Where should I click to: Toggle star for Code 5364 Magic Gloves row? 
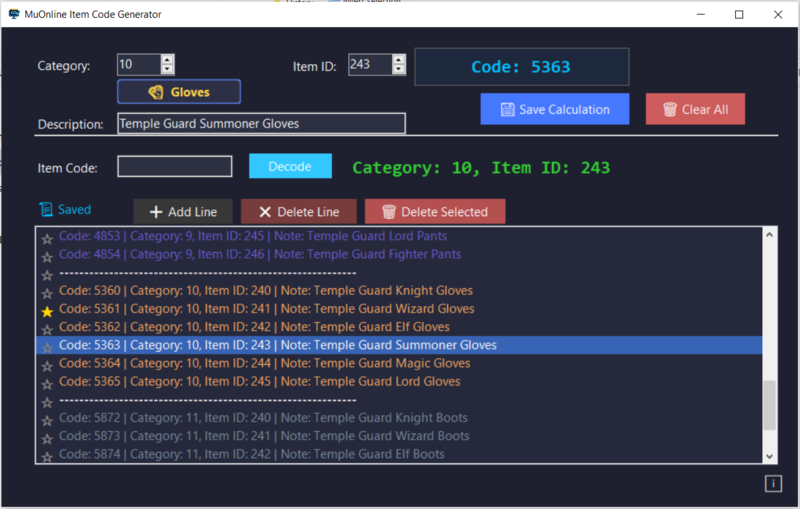click(47, 366)
